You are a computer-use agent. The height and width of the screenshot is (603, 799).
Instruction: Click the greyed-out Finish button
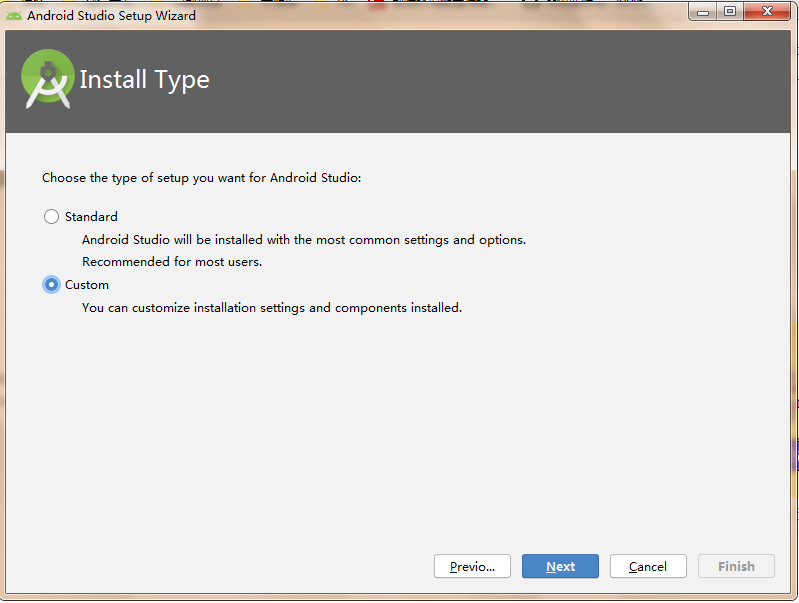click(x=736, y=566)
